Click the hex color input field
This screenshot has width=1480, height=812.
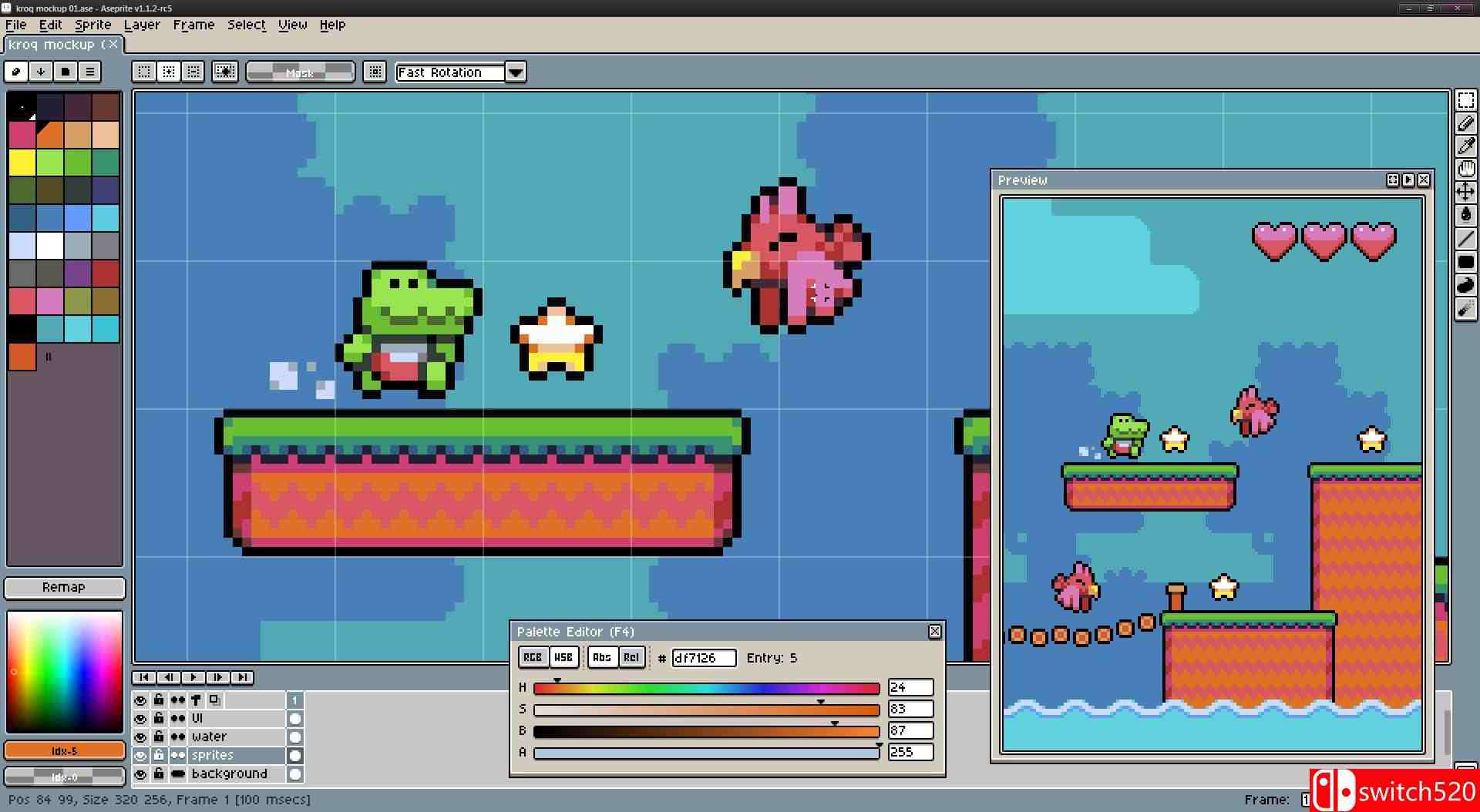703,658
